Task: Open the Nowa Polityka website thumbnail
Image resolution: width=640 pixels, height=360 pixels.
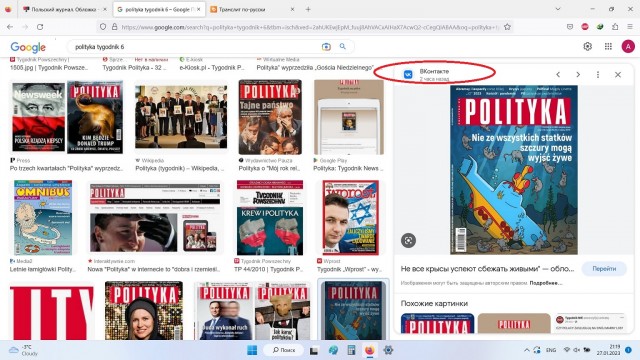Action: (155, 218)
